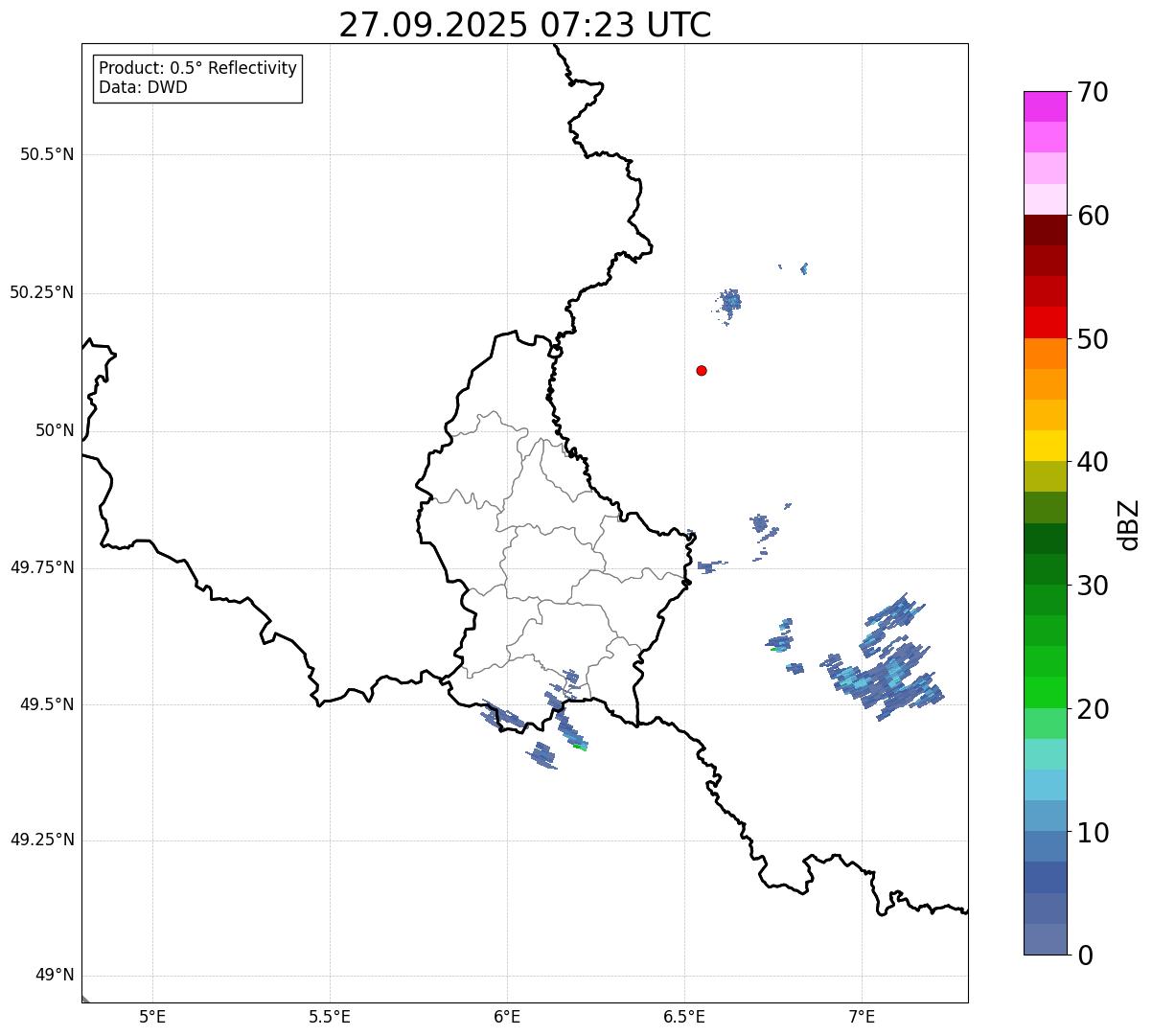The image size is (1152, 1036).
Task: Click the "10" colorbar tick value
Action: (x=1094, y=833)
